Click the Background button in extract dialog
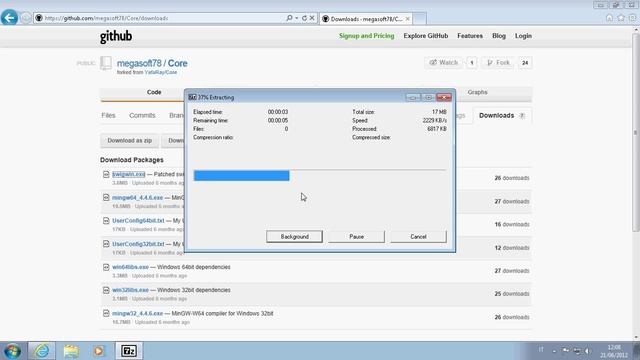Image resolution: width=640 pixels, height=360 pixels. pyautogui.click(x=294, y=237)
